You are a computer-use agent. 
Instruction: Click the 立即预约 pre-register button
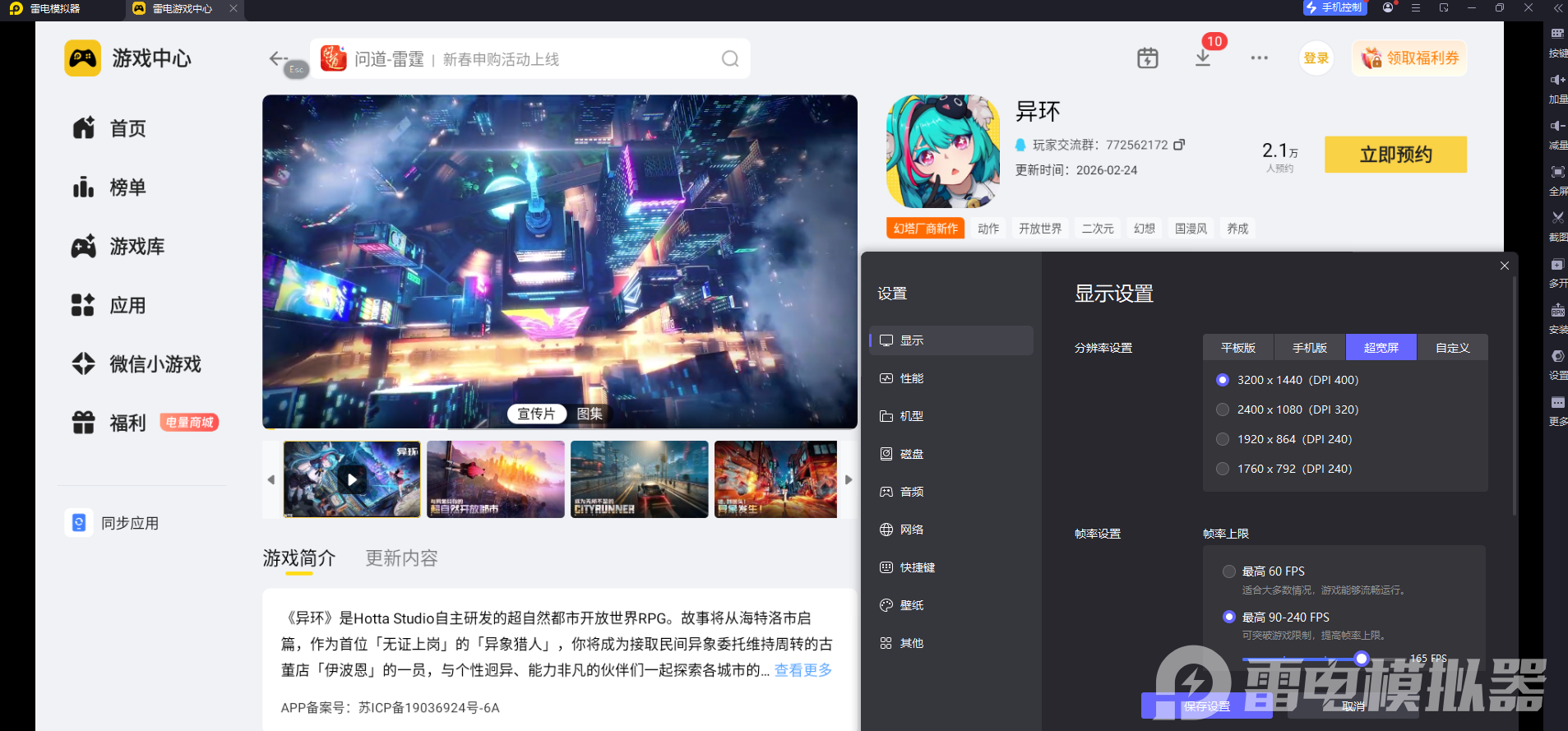[1395, 155]
